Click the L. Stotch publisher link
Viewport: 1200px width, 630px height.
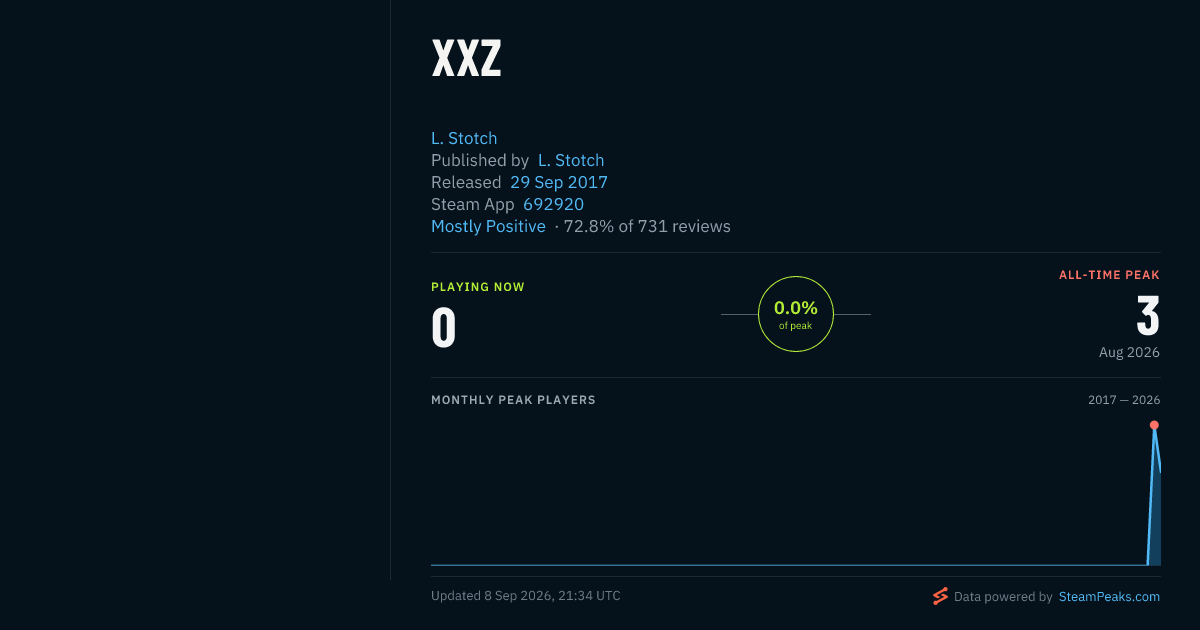click(571, 160)
